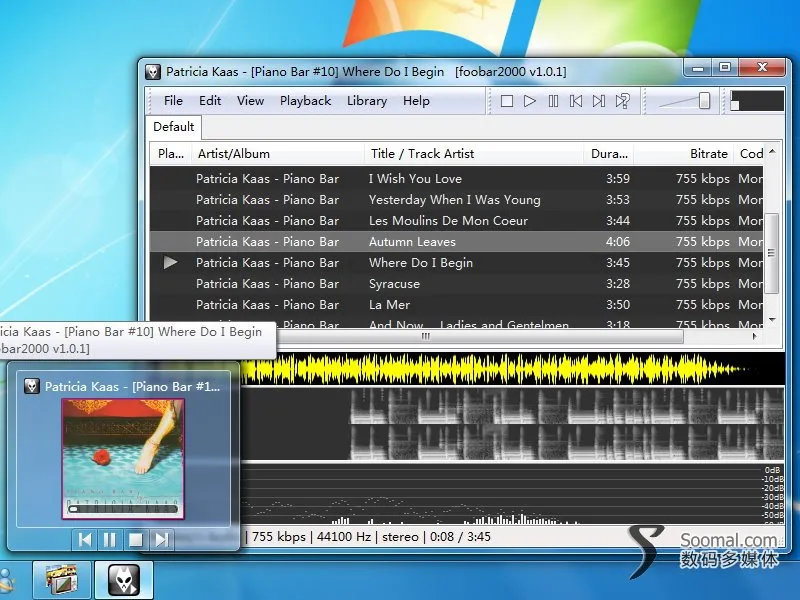Screen dimensions: 800x600
Task: Select the track Yesterday When I Was Young
Action: pos(457,200)
